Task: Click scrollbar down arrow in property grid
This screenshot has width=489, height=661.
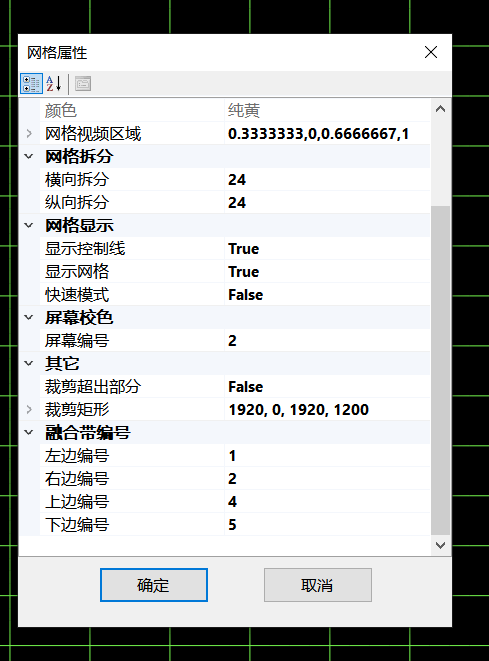Action: click(x=441, y=545)
